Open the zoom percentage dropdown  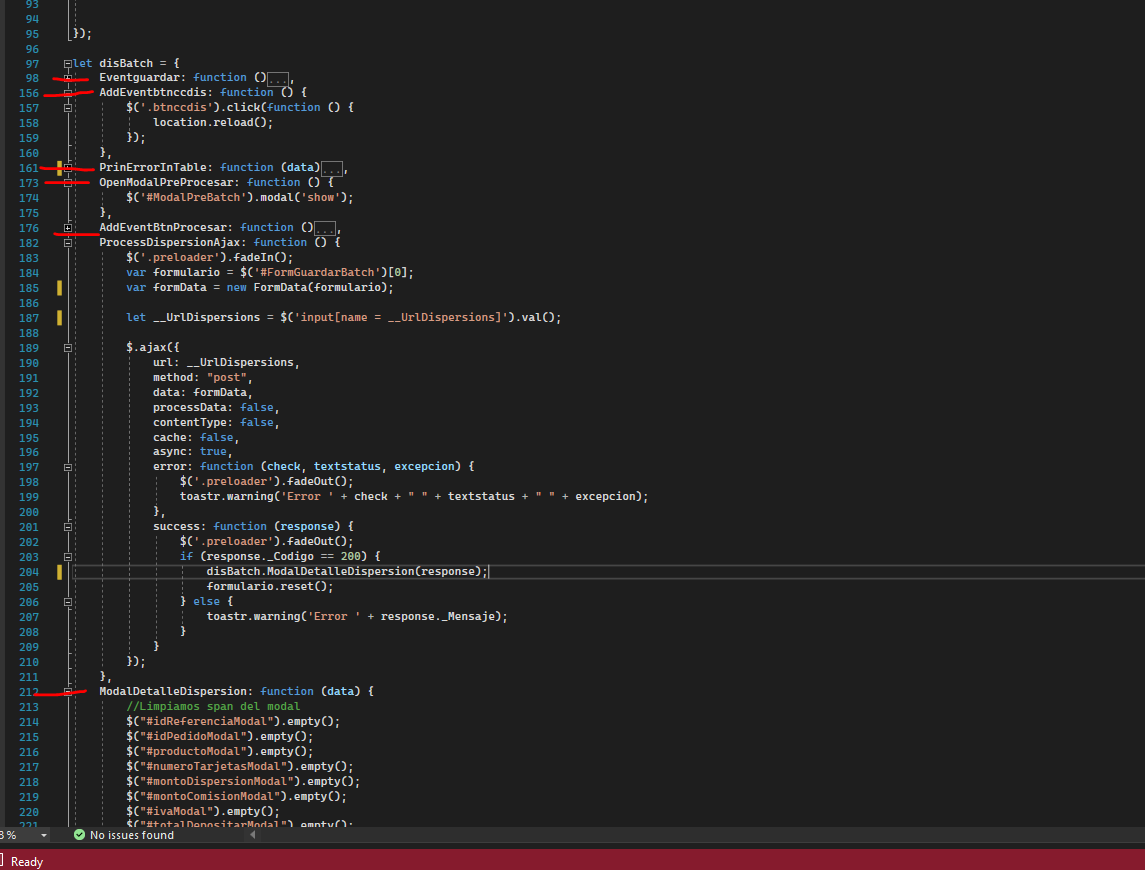43,835
